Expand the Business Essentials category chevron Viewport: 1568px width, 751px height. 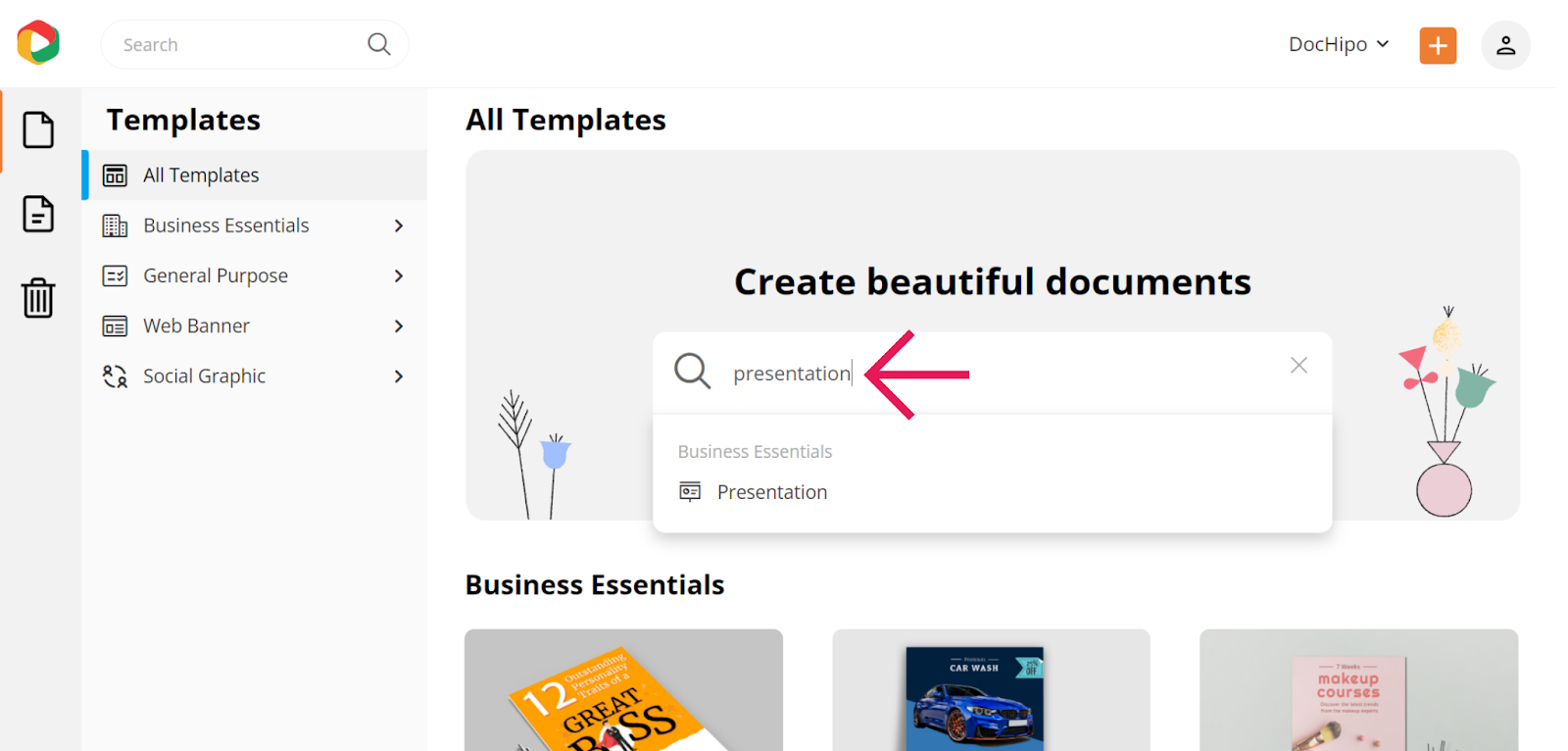pyautogui.click(x=399, y=225)
